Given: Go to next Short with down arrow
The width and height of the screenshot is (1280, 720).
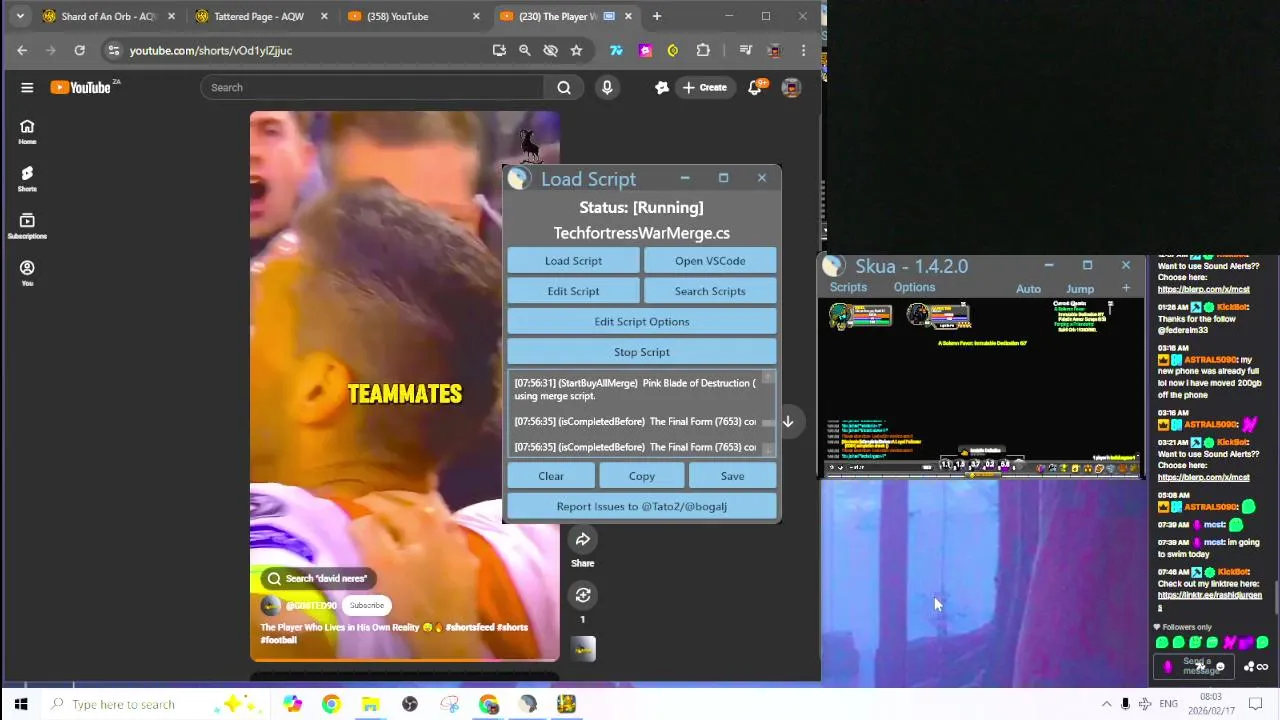Looking at the screenshot, I should [788, 422].
